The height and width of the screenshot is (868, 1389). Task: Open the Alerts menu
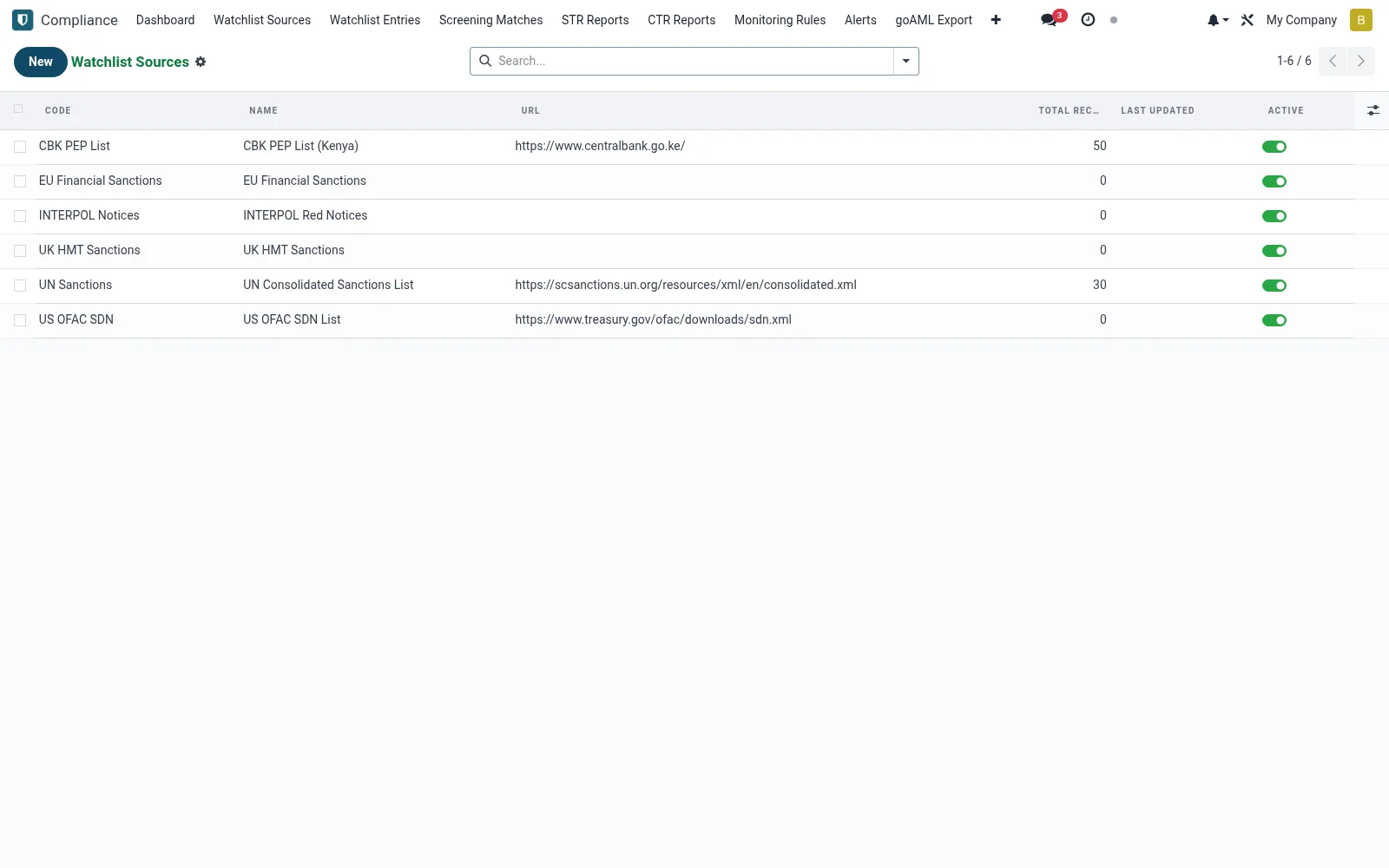(860, 20)
